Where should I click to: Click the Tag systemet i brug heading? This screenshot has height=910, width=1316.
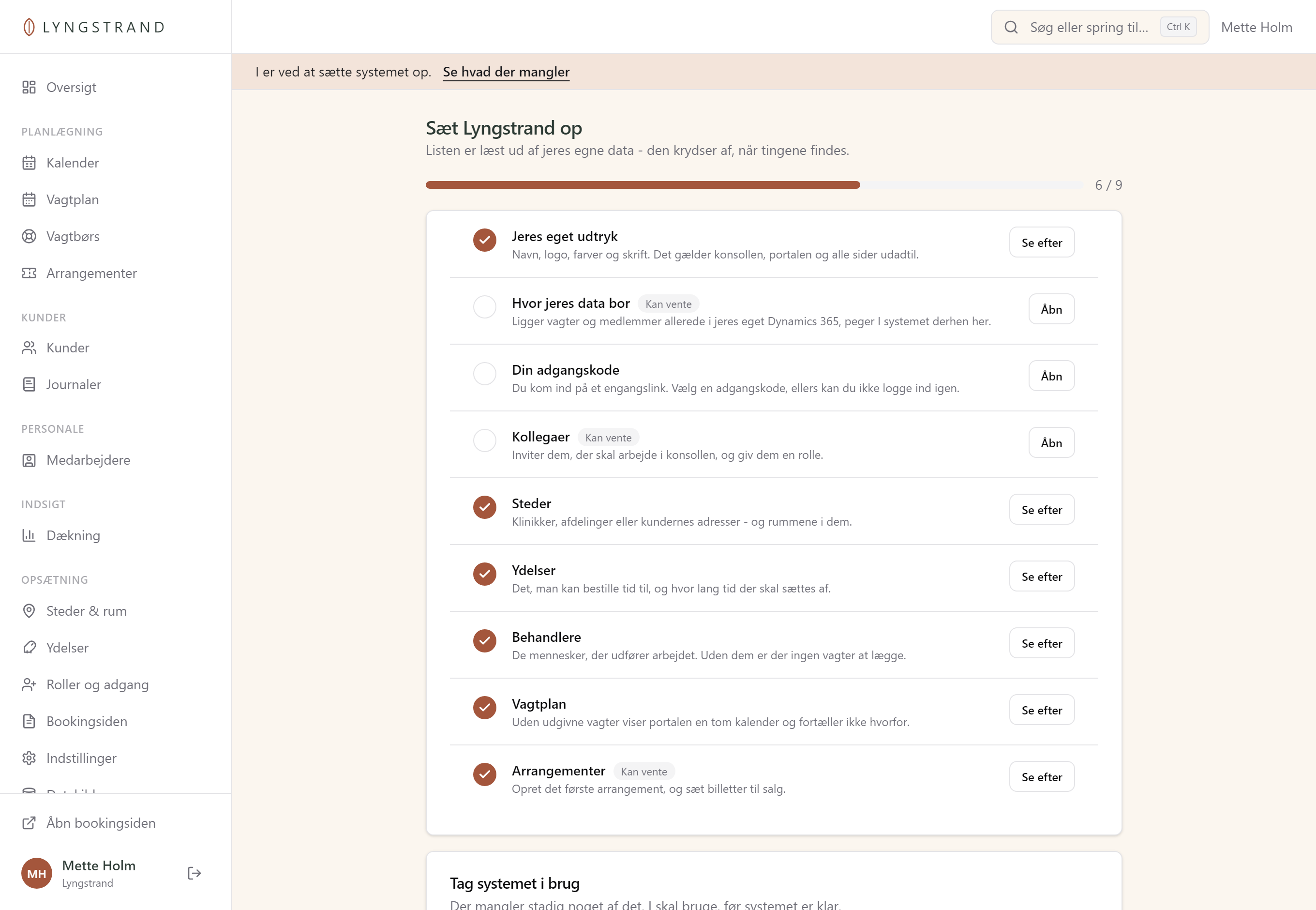514,883
